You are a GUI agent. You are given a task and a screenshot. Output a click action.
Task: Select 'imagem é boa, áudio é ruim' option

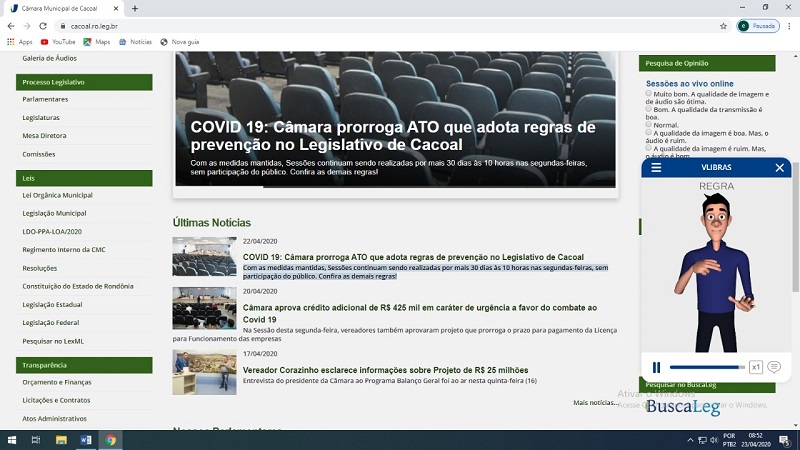point(648,132)
